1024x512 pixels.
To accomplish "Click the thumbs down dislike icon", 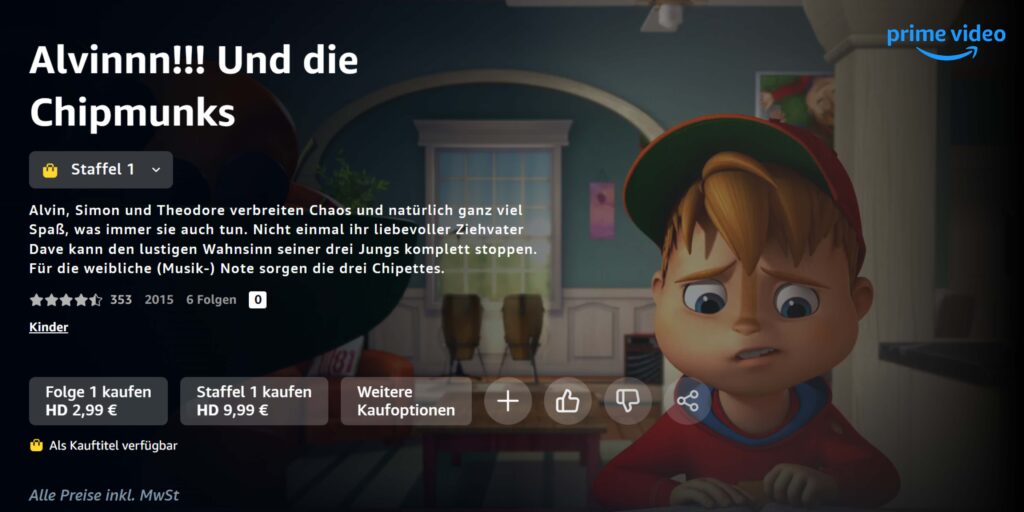I will (x=628, y=401).
